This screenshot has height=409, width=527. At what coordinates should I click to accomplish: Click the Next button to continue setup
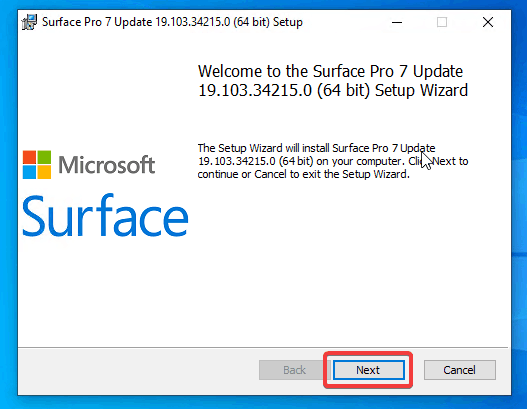[368, 370]
